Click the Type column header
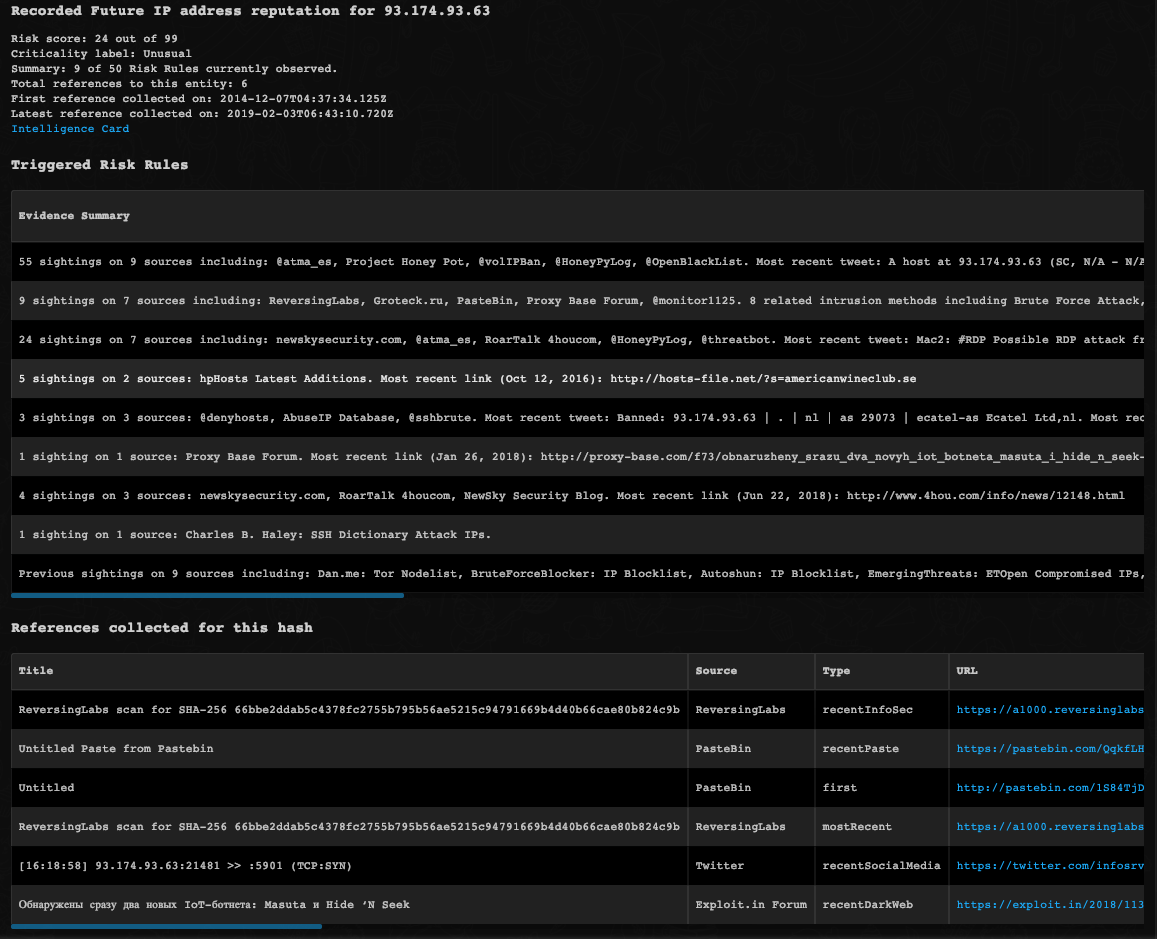 pos(836,670)
